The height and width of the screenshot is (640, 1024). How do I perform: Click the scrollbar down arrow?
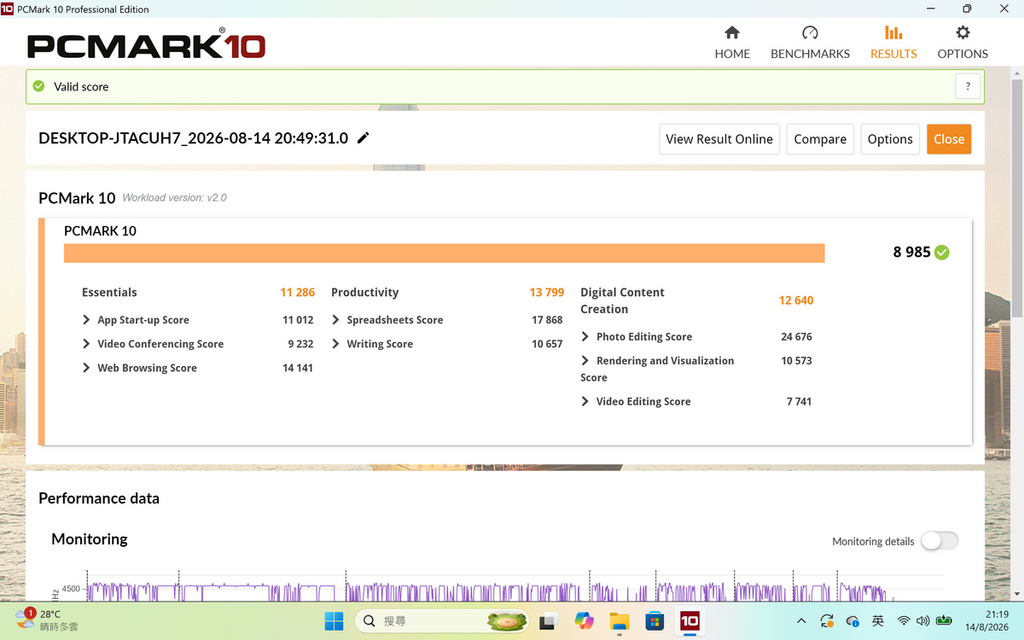(x=1017, y=594)
